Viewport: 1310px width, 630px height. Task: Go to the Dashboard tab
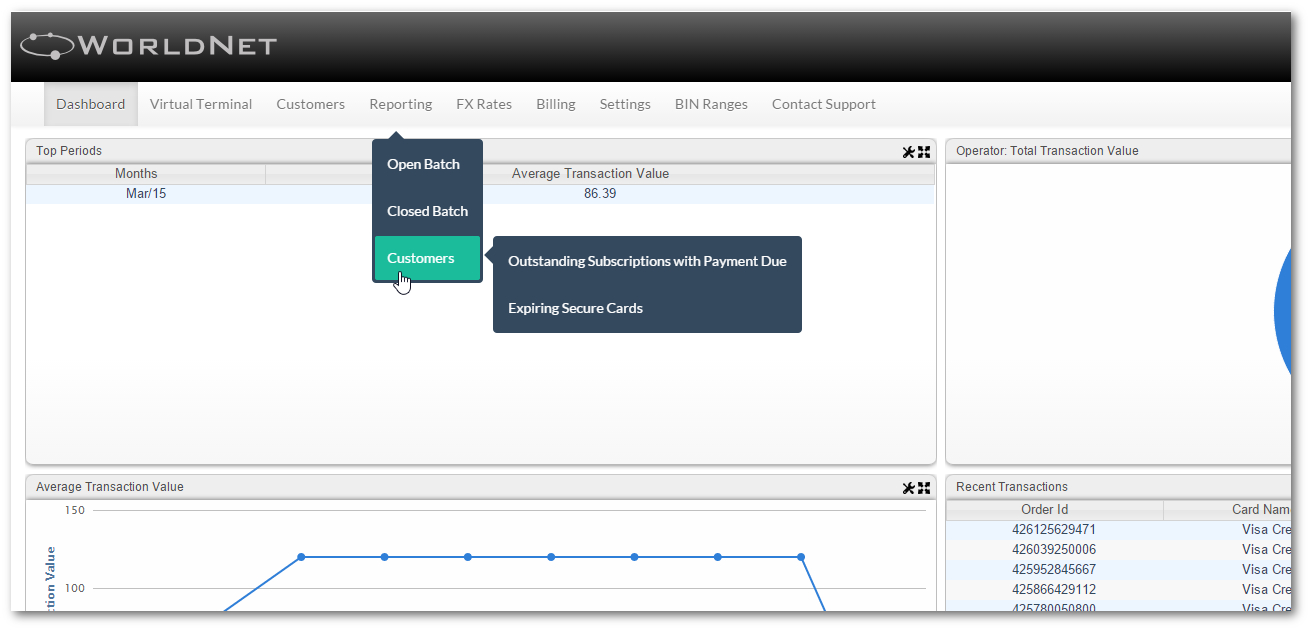click(x=91, y=104)
